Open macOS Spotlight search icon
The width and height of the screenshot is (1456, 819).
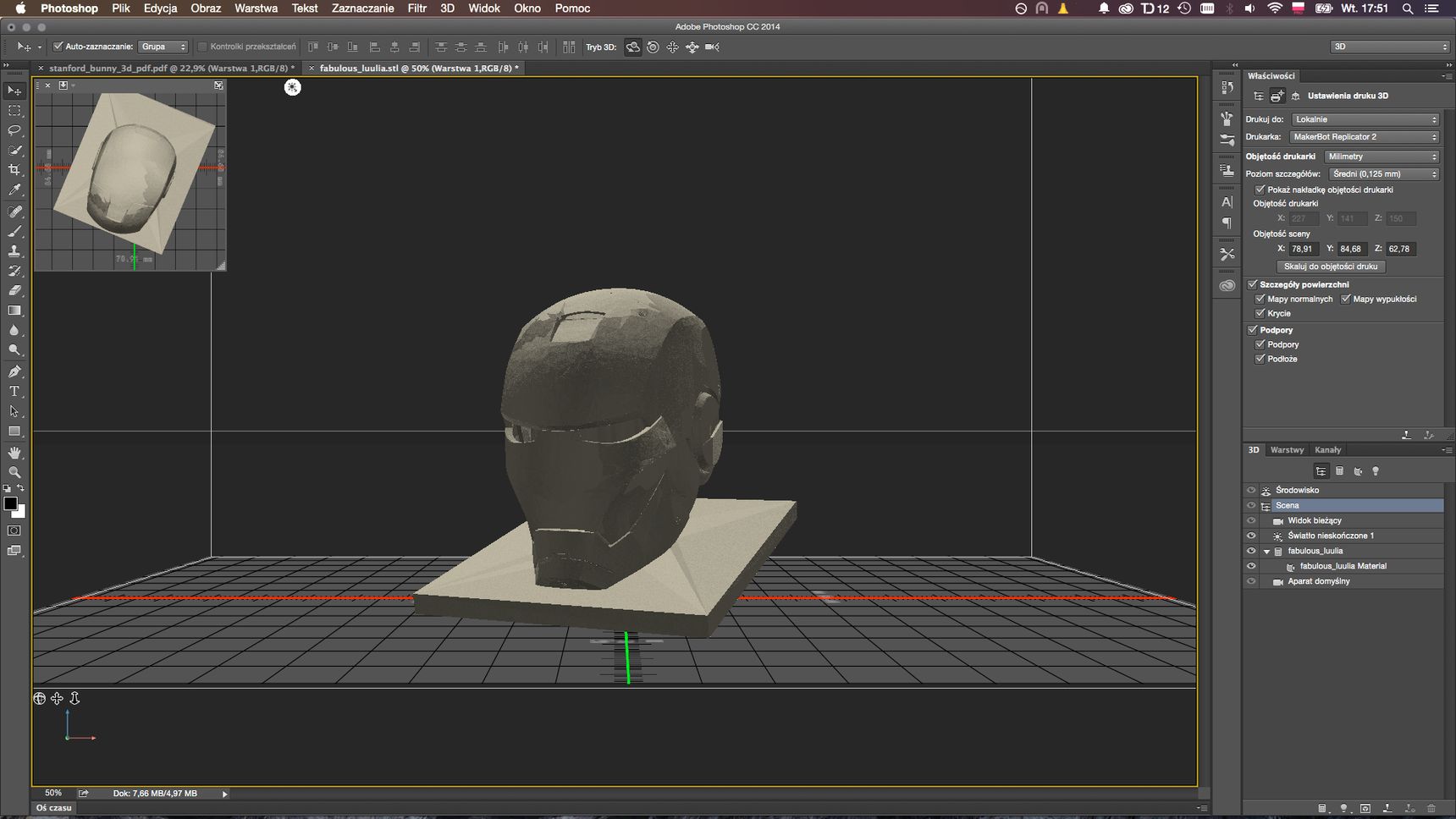click(1408, 8)
